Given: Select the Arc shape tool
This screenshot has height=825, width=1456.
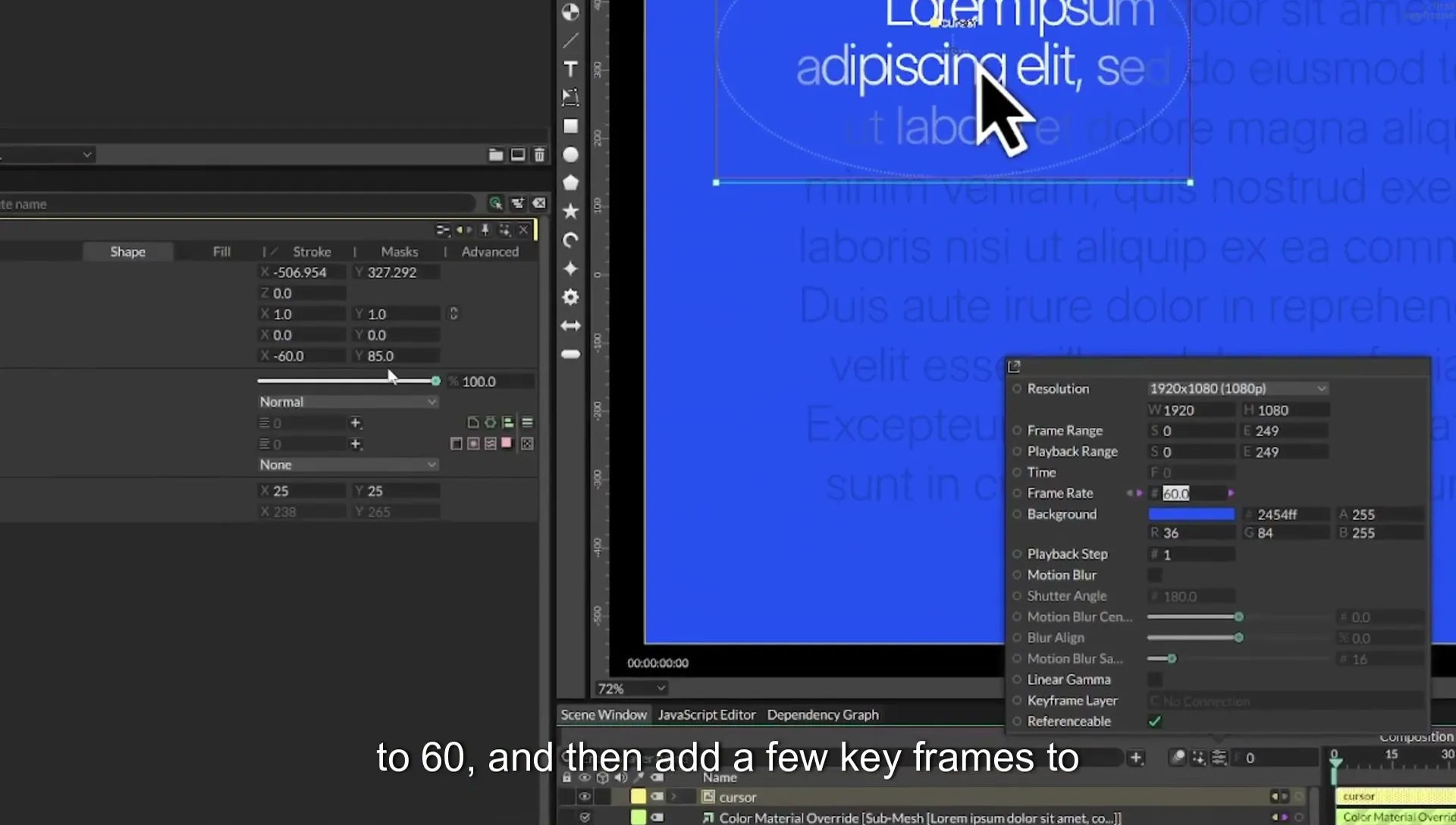Looking at the screenshot, I should coord(570,240).
